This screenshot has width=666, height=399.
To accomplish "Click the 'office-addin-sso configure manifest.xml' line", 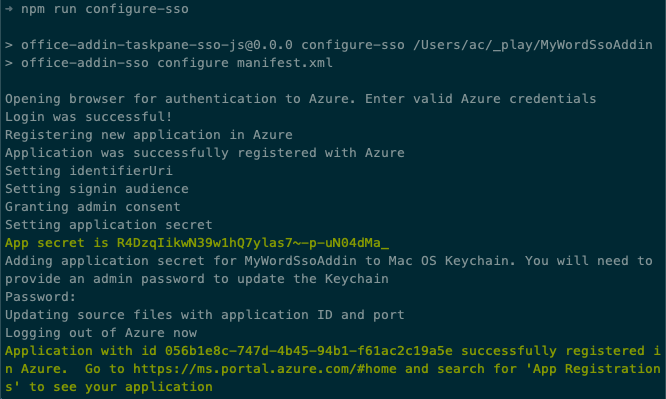I will pyautogui.click(x=169, y=63).
